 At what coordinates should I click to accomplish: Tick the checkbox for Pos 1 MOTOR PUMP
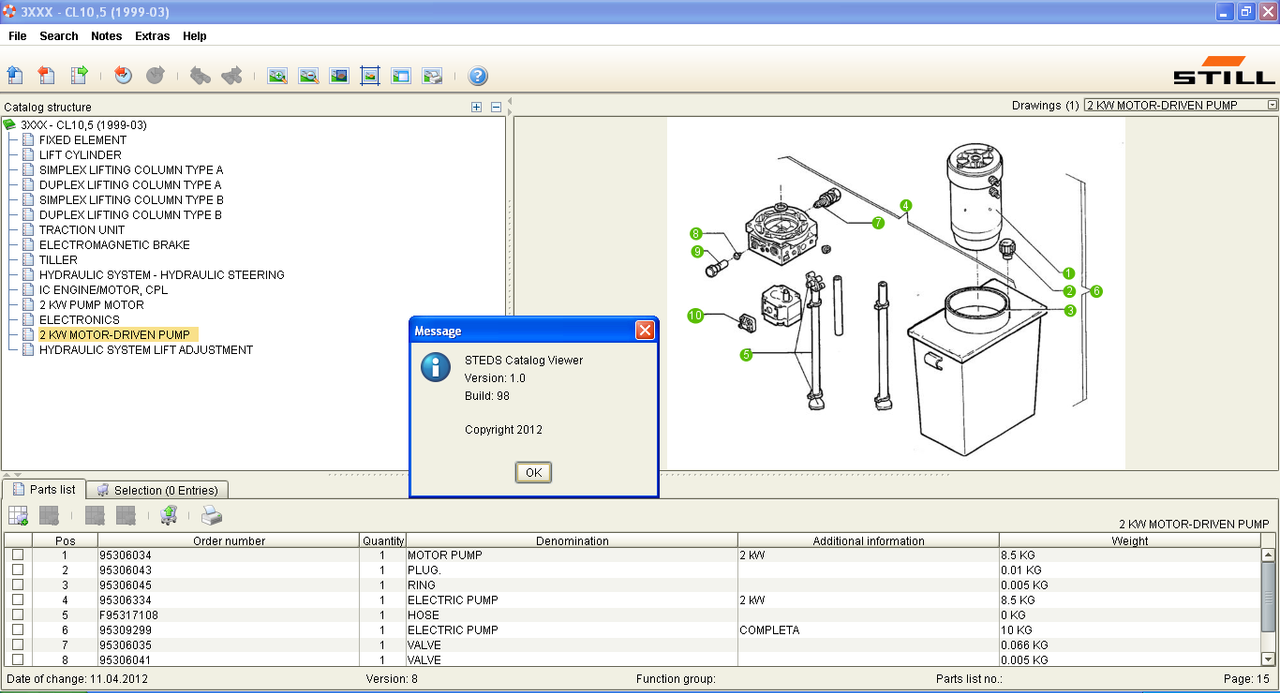coord(17,555)
